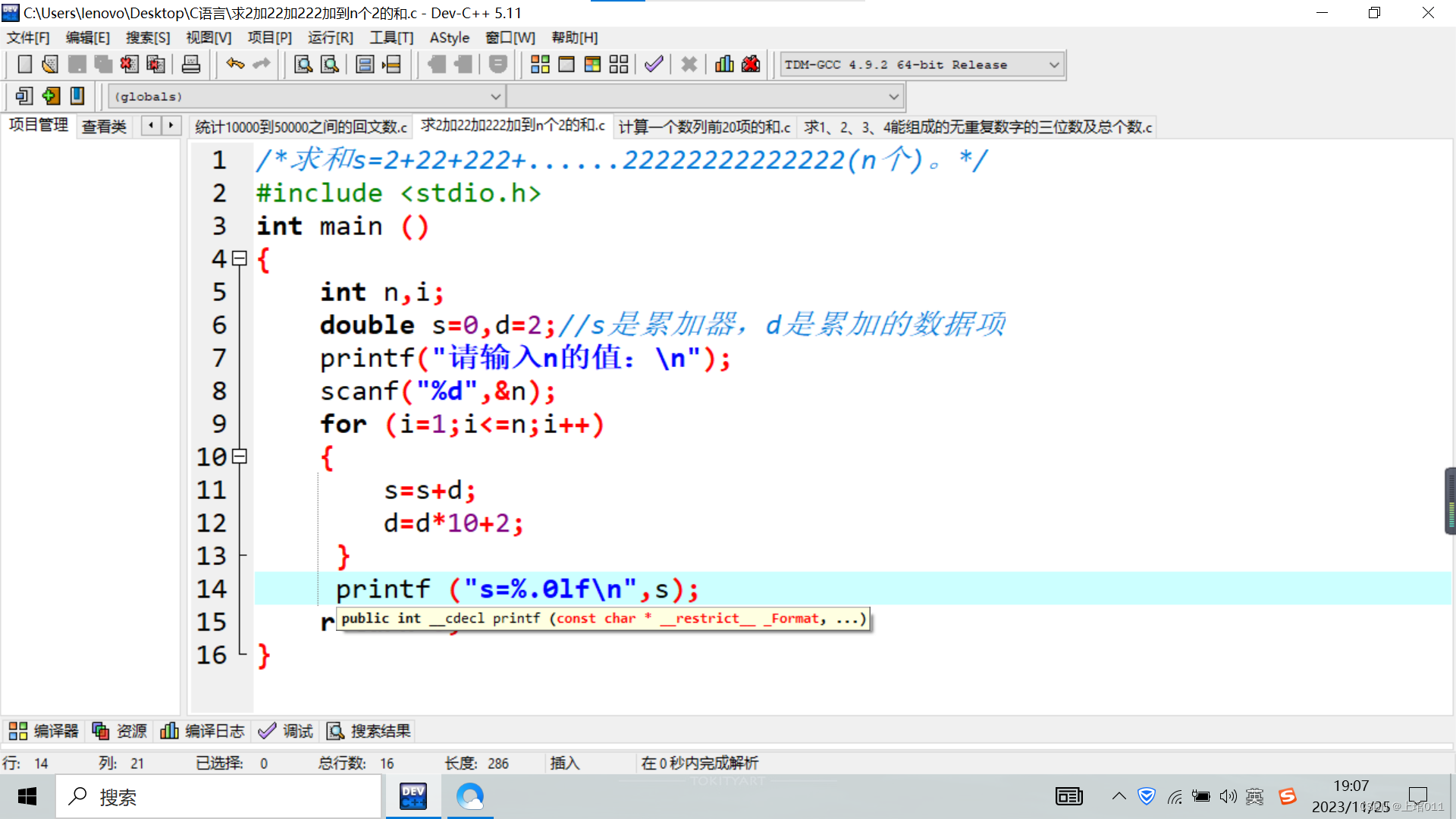Viewport: 1456px width, 819px height.
Task: Expand the (globals) scope dropdown
Action: (x=495, y=97)
